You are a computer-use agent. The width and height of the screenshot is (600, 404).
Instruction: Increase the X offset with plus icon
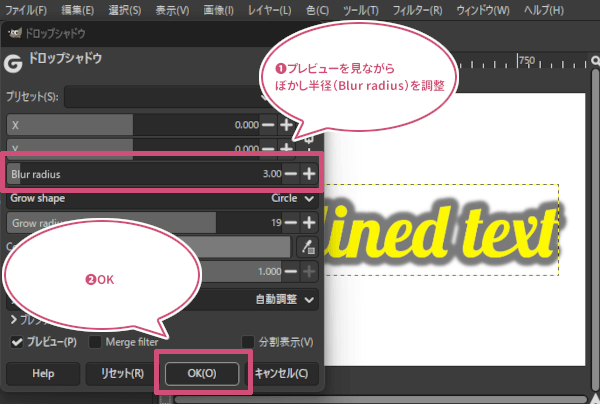click(x=287, y=125)
